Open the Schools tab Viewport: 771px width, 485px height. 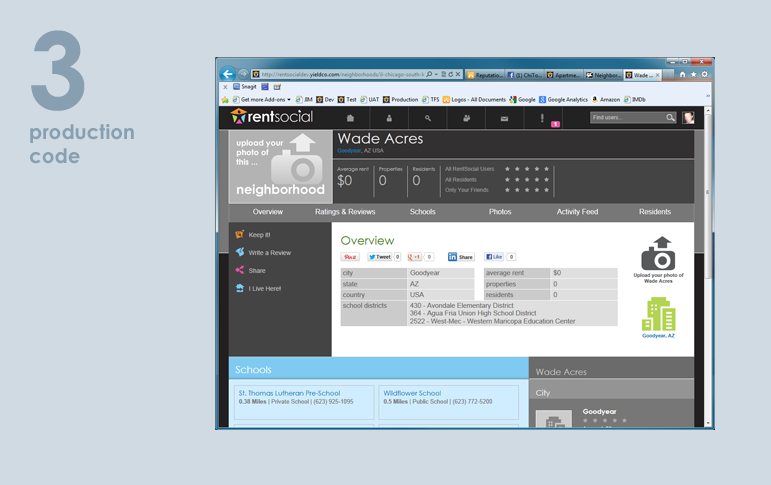click(x=422, y=212)
